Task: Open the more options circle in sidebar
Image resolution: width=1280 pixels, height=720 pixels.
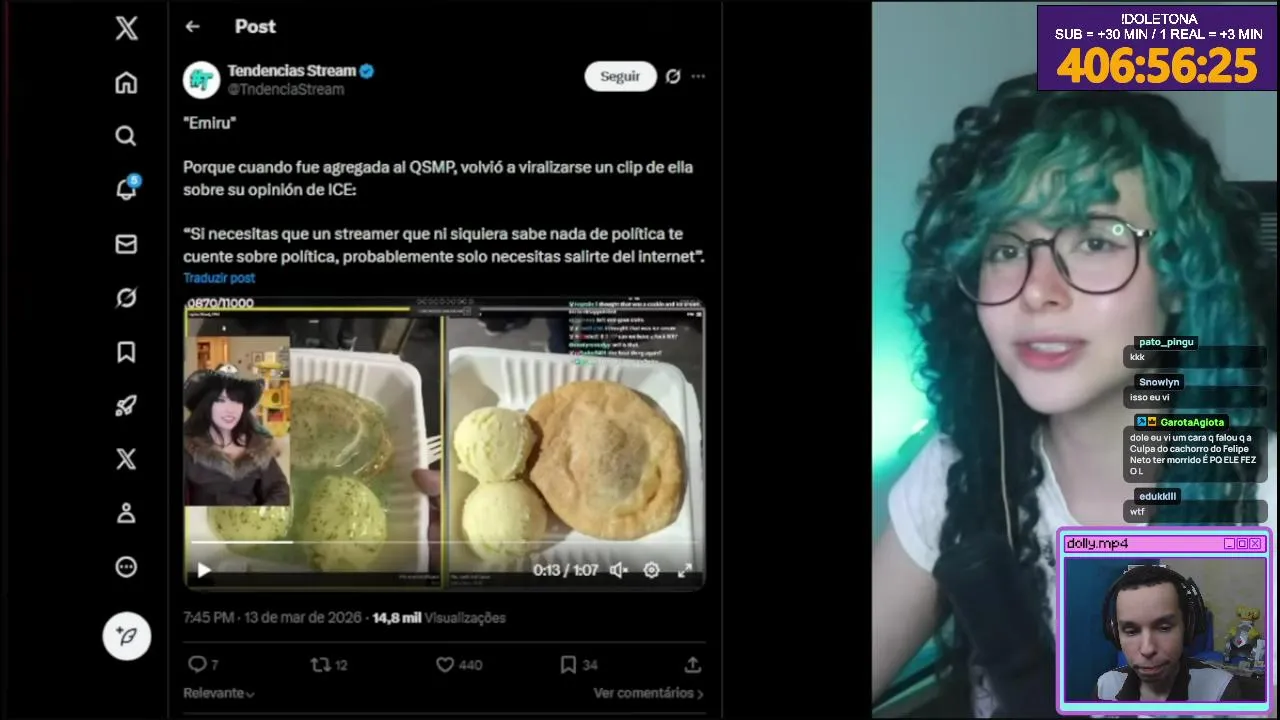Action: pyautogui.click(x=126, y=567)
